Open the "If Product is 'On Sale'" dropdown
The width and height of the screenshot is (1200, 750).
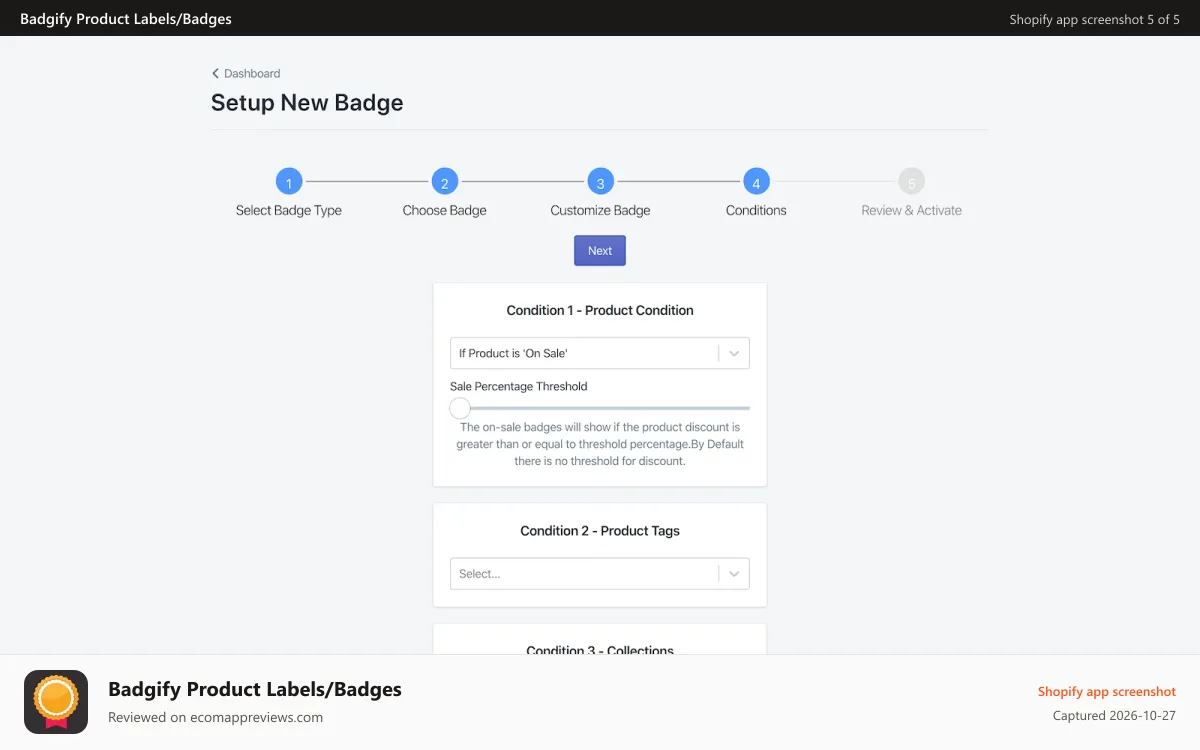[600, 353]
